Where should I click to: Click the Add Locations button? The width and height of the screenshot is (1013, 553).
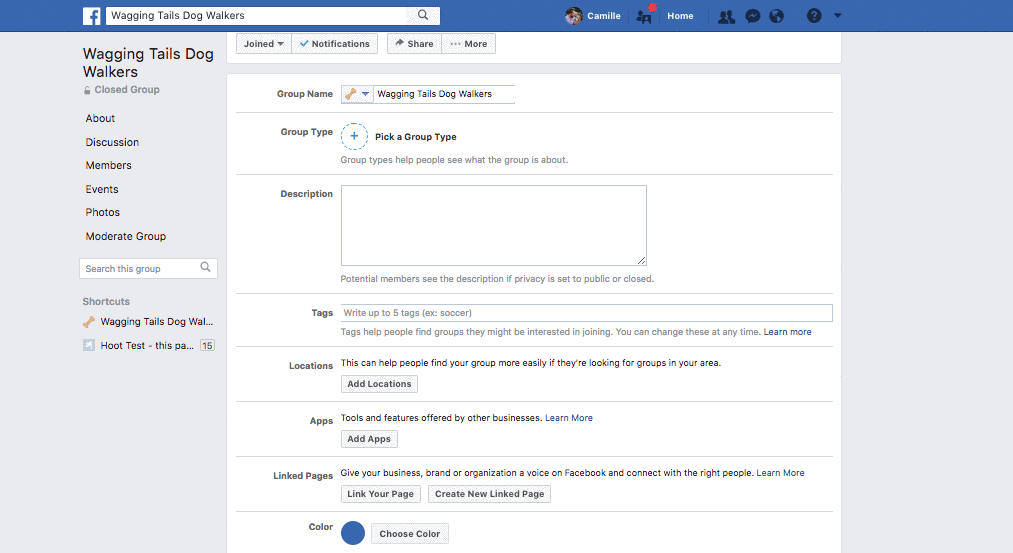click(x=379, y=384)
